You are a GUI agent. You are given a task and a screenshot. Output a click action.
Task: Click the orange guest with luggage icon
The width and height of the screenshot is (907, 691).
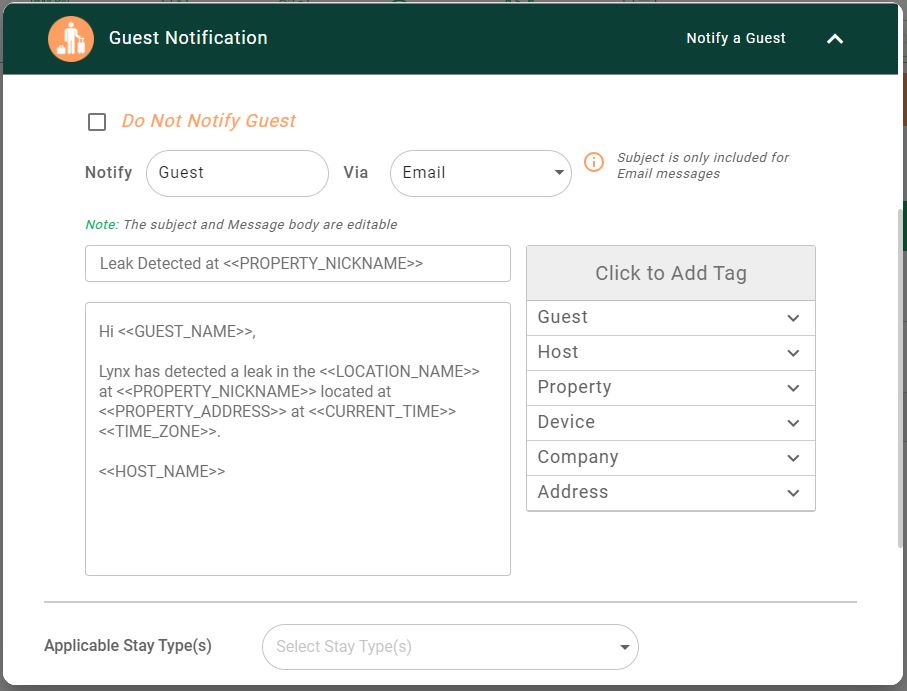[x=71, y=39]
